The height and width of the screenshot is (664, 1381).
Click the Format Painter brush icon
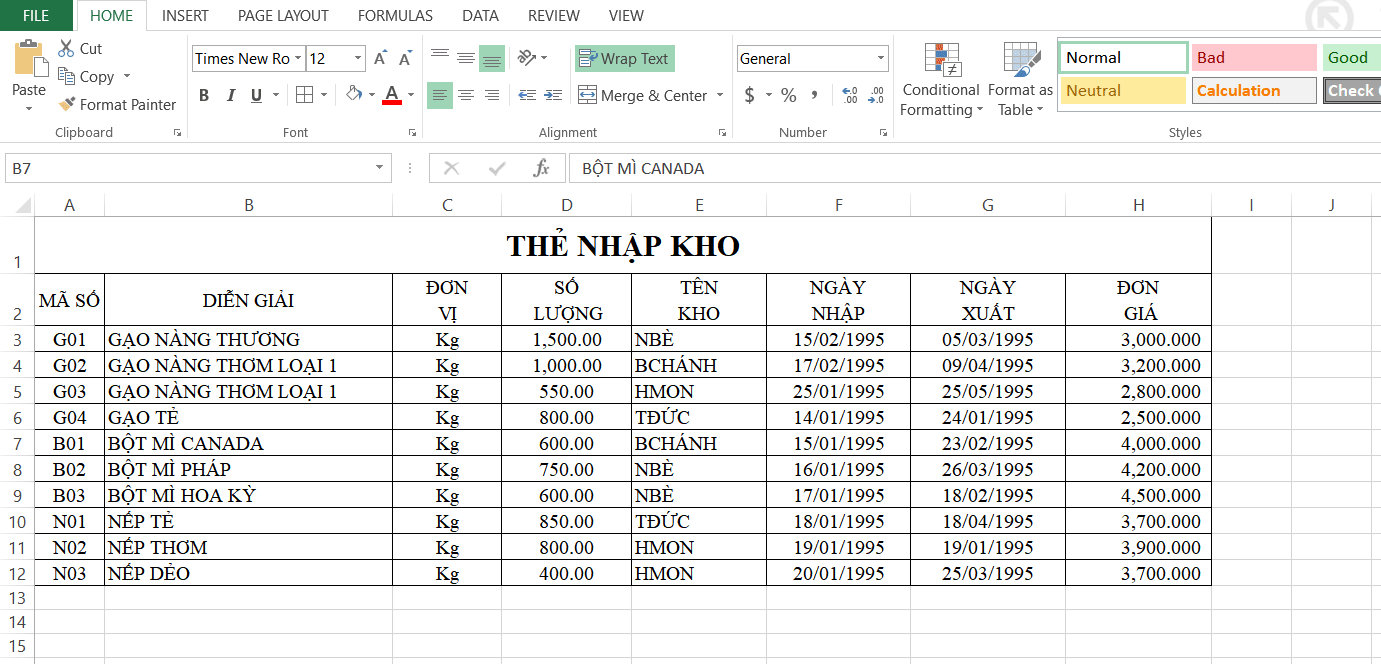pos(67,104)
